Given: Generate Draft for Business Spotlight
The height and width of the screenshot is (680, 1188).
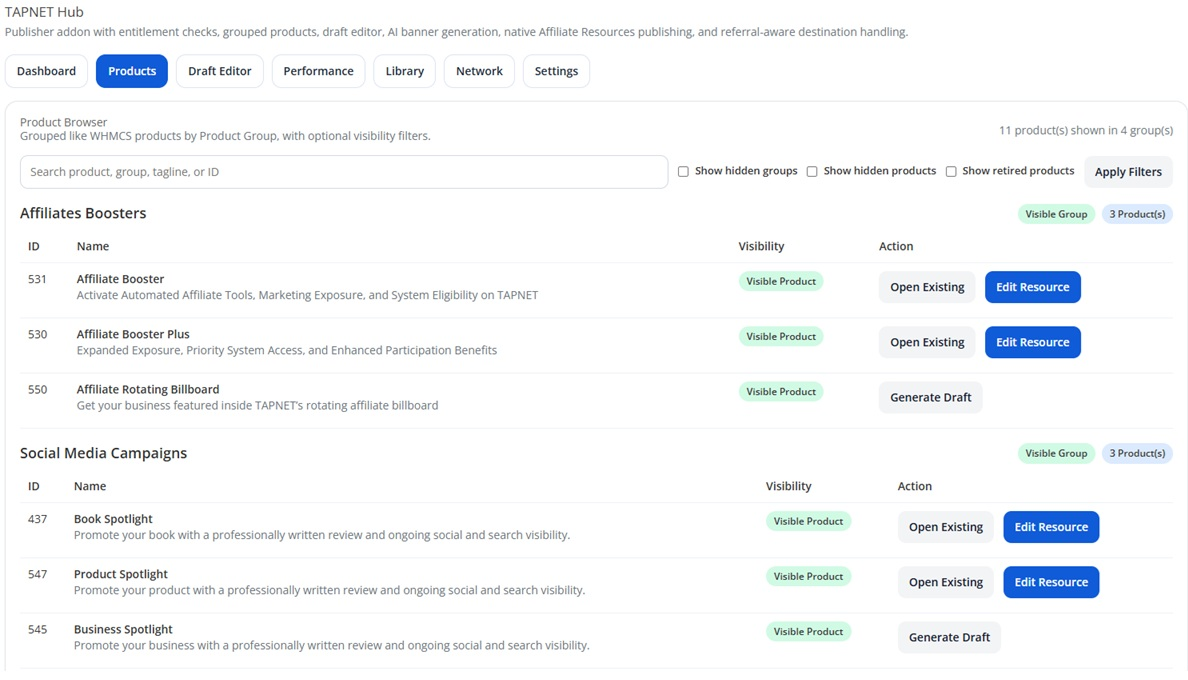Looking at the screenshot, I should pyautogui.click(x=948, y=637).
